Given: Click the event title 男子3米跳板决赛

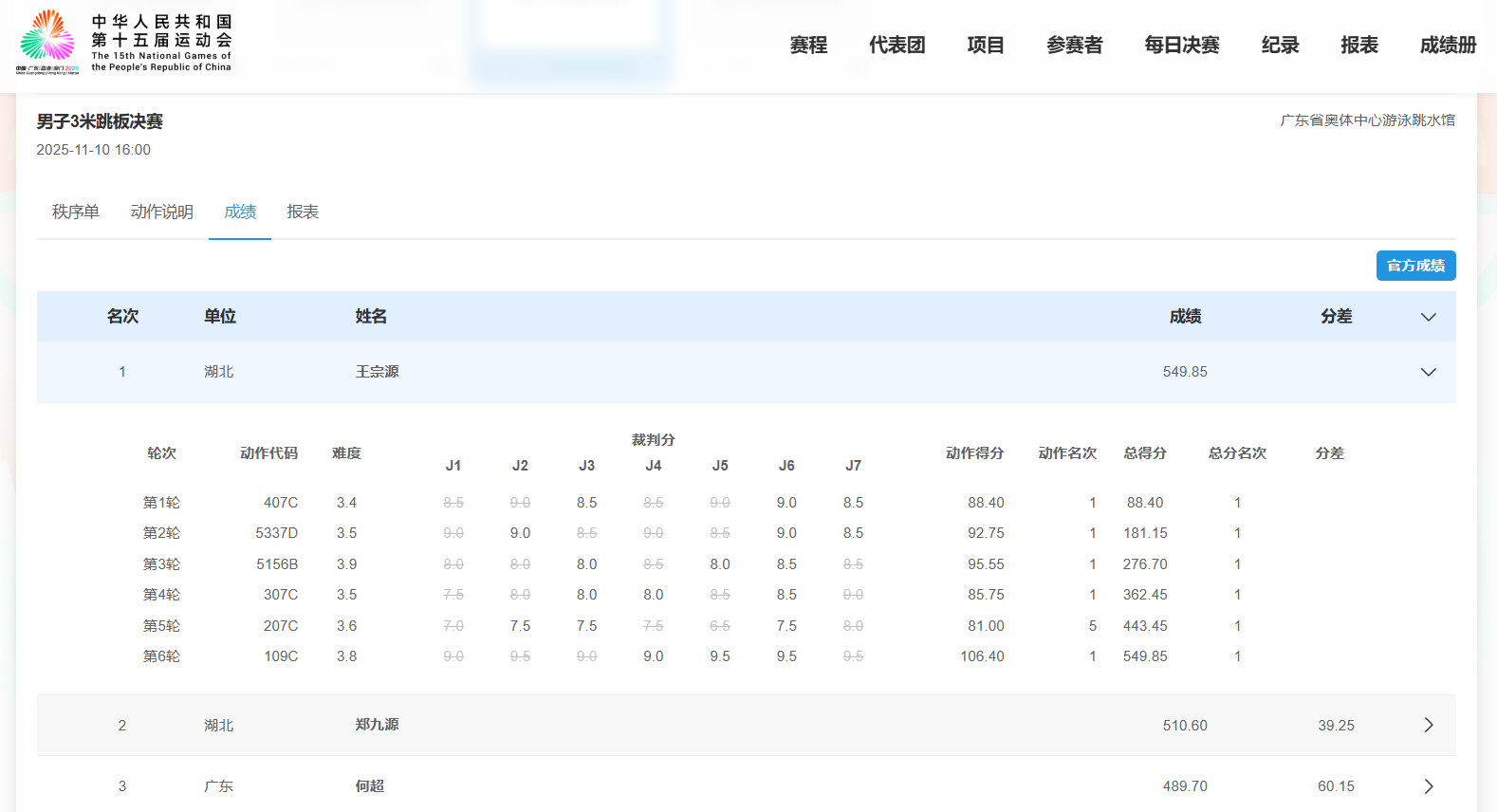Looking at the screenshot, I should point(100,121).
